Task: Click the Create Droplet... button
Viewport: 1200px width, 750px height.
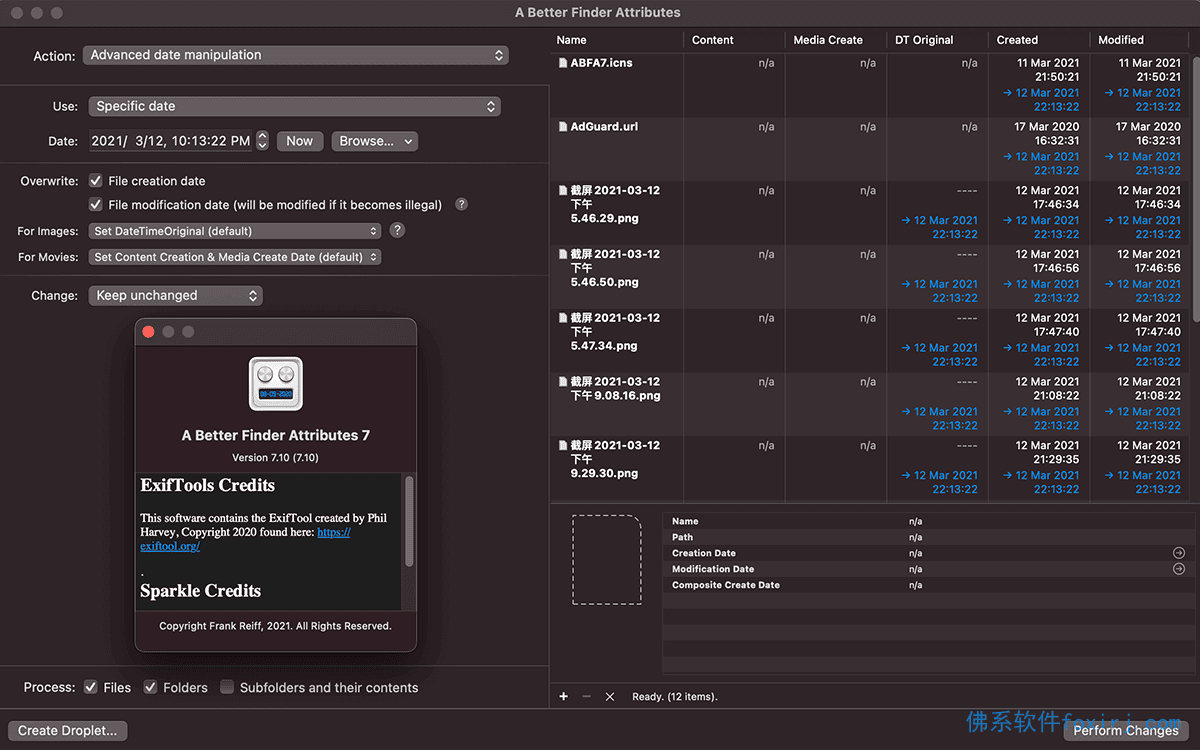Action: 67,731
